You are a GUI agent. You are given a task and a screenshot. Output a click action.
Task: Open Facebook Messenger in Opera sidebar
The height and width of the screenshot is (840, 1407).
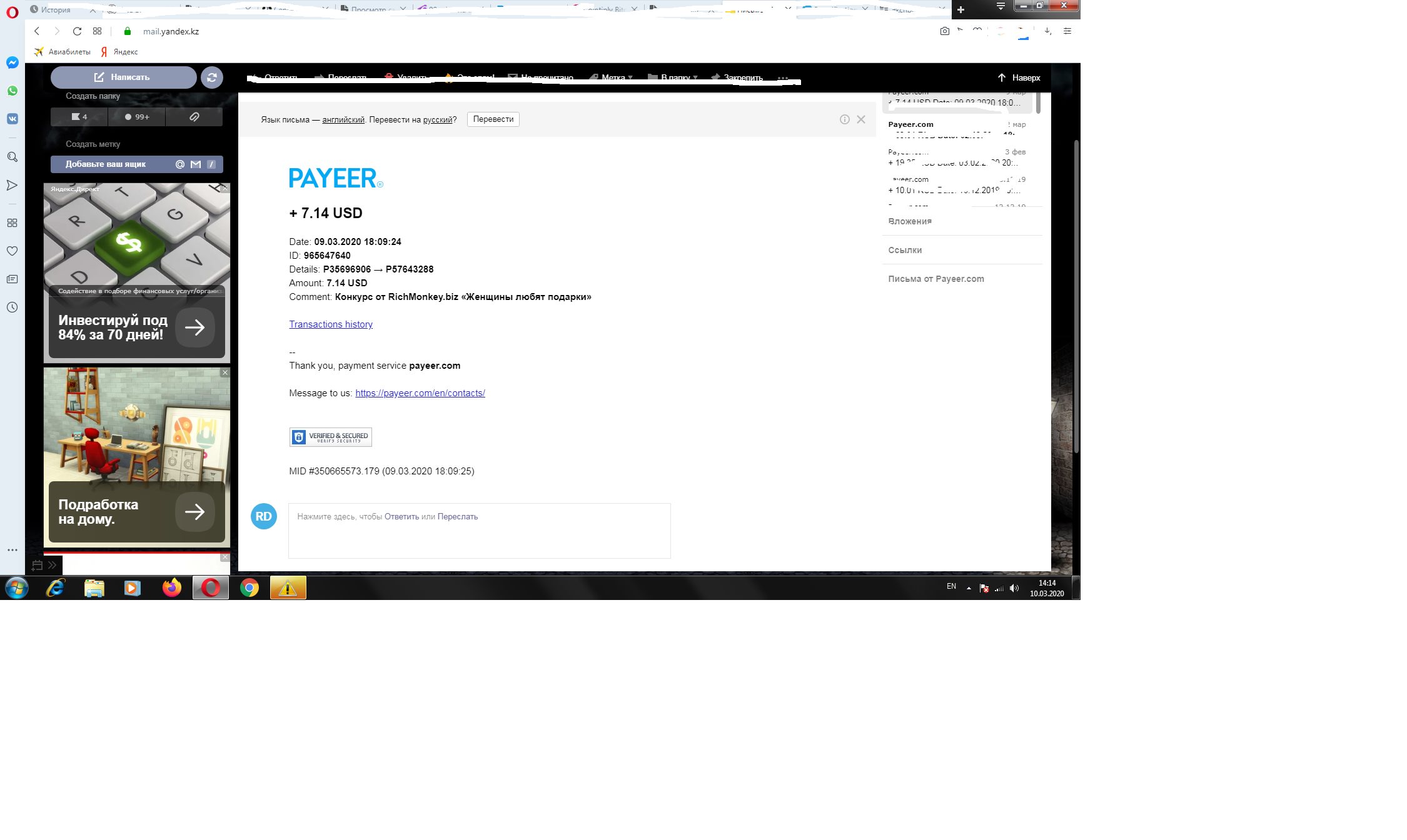point(13,62)
